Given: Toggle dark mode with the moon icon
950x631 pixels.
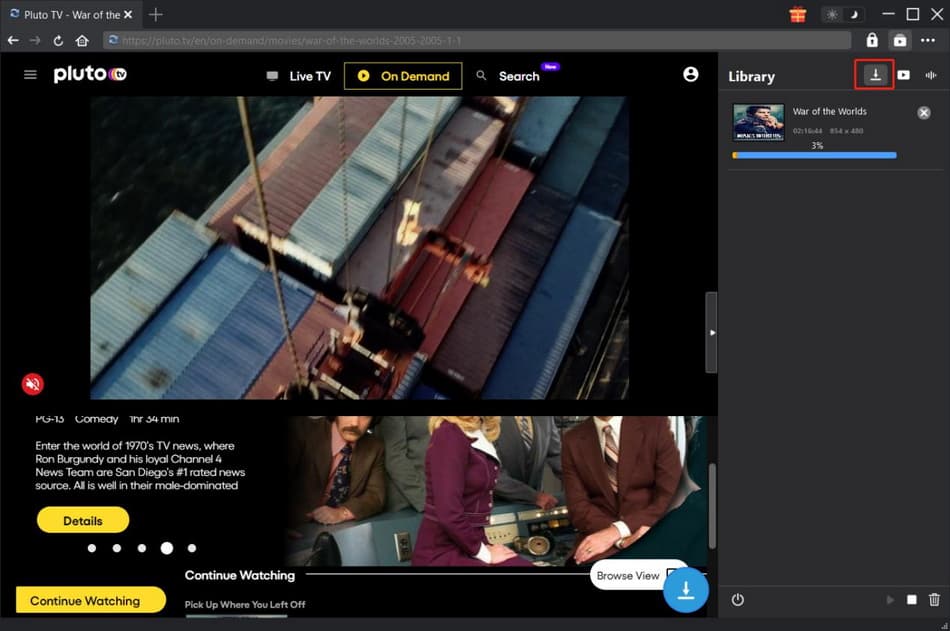Looking at the screenshot, I should pos(855,14).
